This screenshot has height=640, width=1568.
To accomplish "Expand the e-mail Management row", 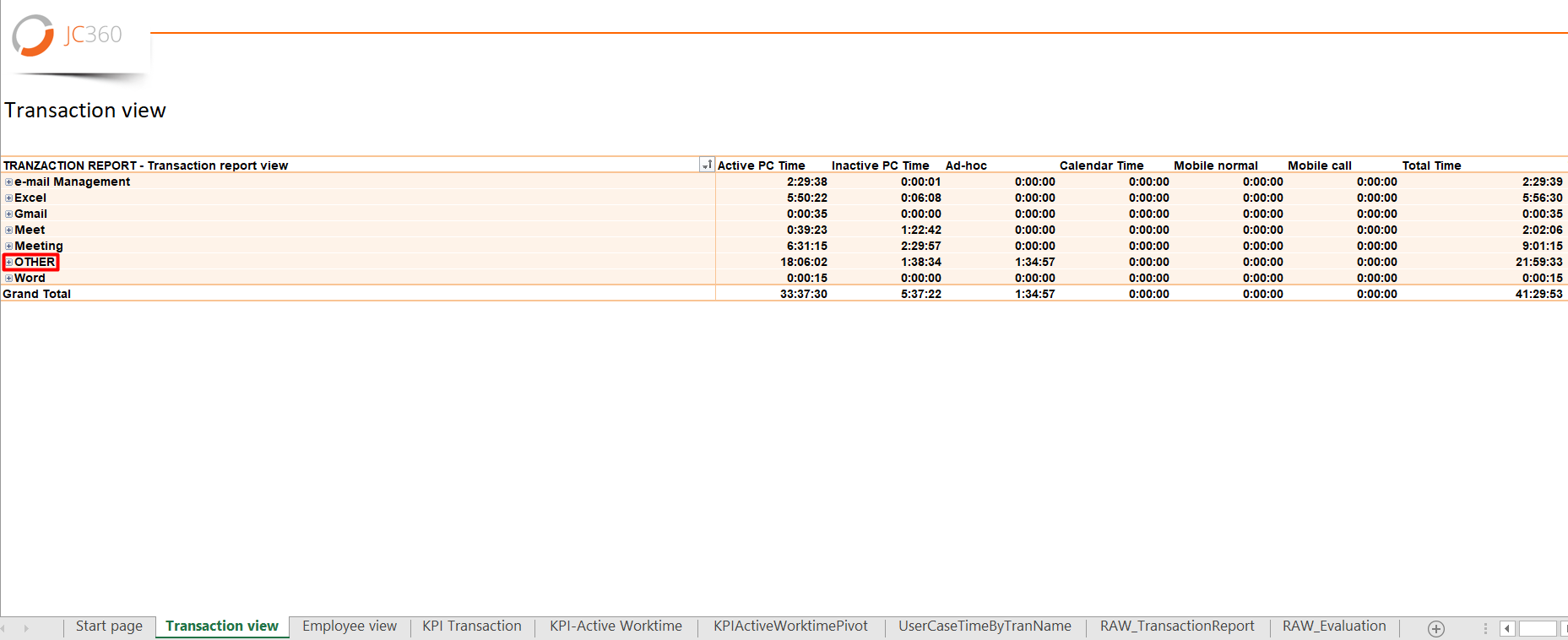I will [8, 182].
